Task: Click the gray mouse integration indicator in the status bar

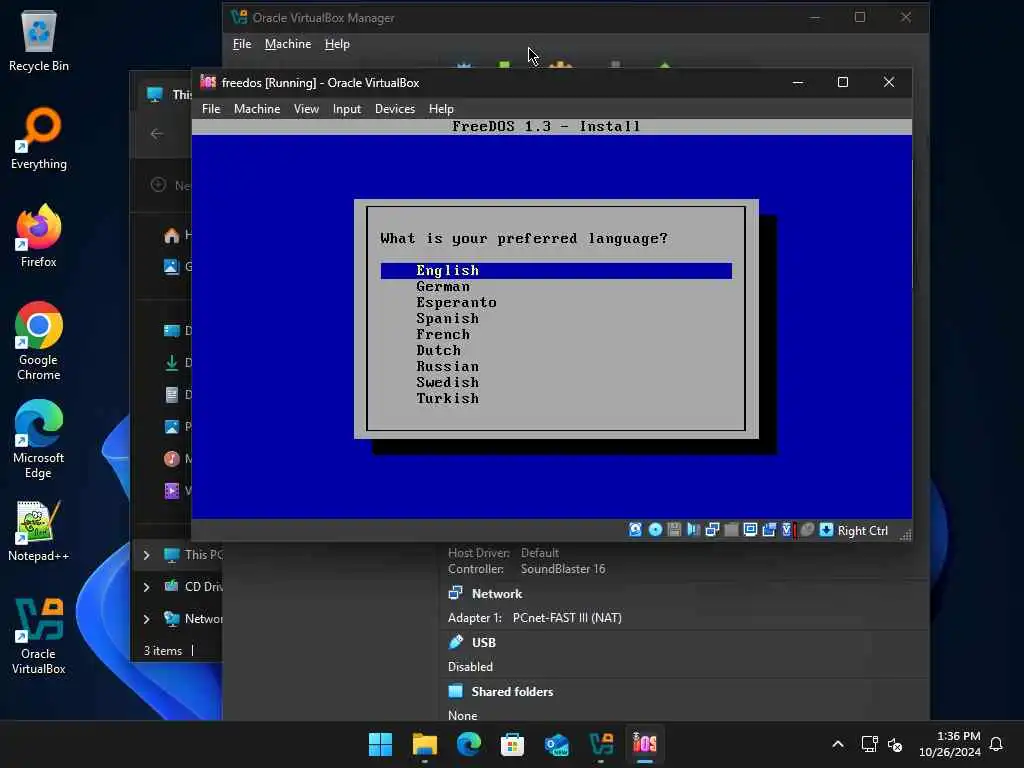Action: 807,530
